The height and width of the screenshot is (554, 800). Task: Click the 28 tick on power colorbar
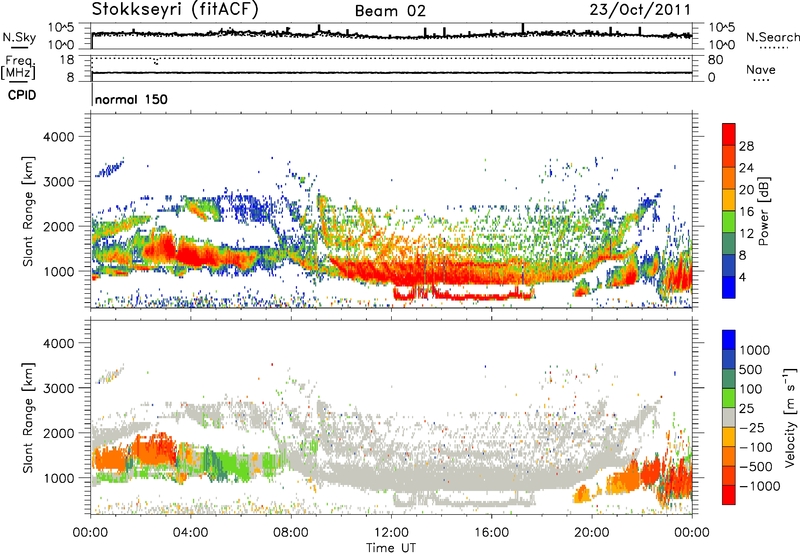(x=746, y=146)
